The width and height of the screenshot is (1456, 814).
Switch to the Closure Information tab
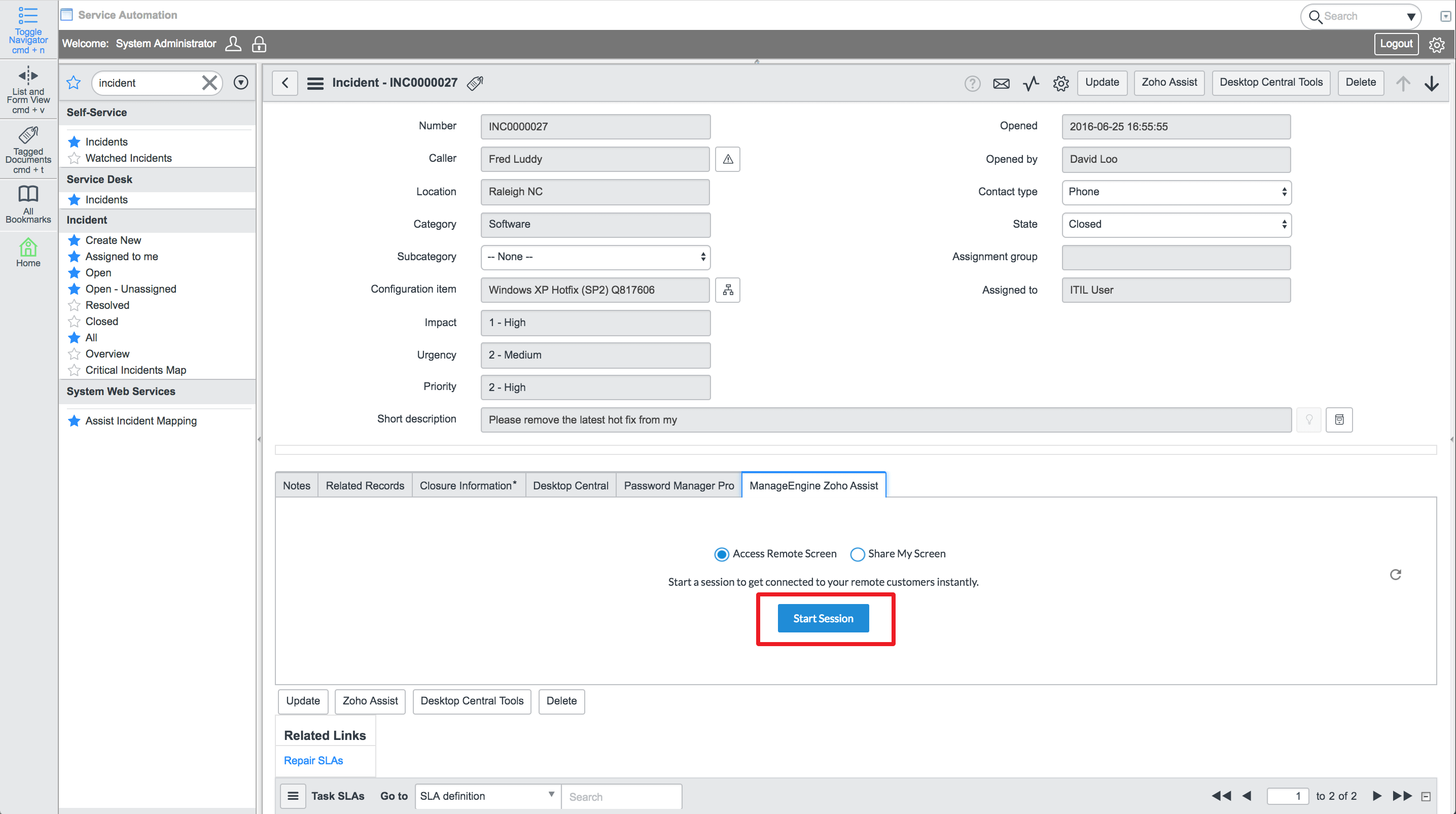[x=468, y=485]
